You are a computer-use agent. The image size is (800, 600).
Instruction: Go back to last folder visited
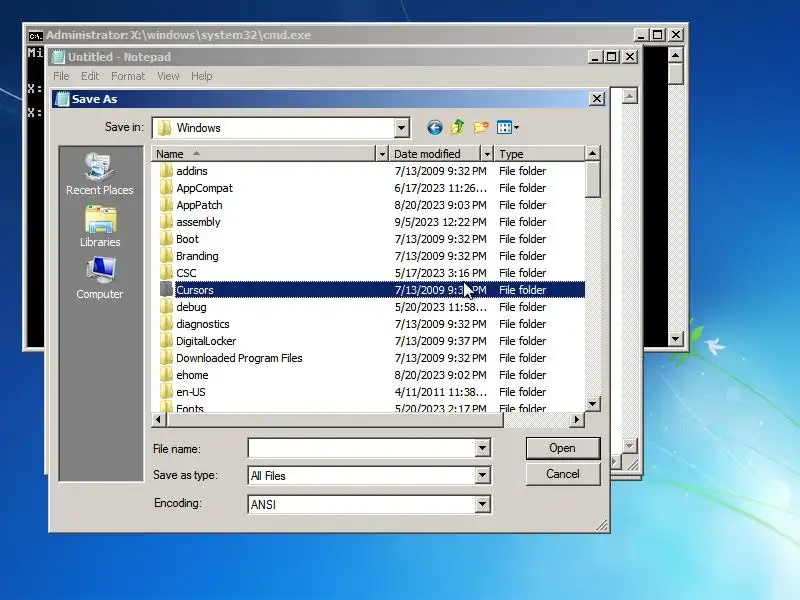[435, 128]
